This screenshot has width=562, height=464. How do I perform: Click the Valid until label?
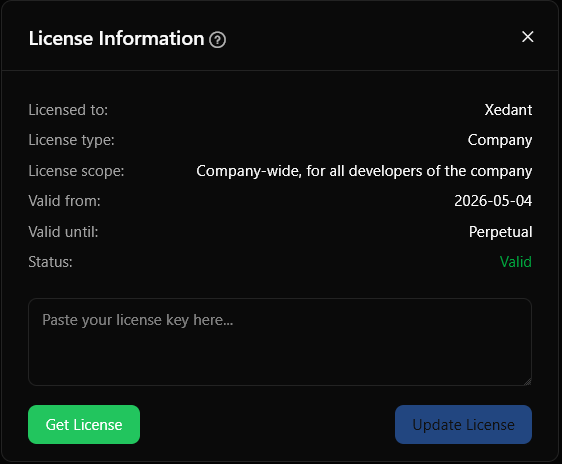63,232
